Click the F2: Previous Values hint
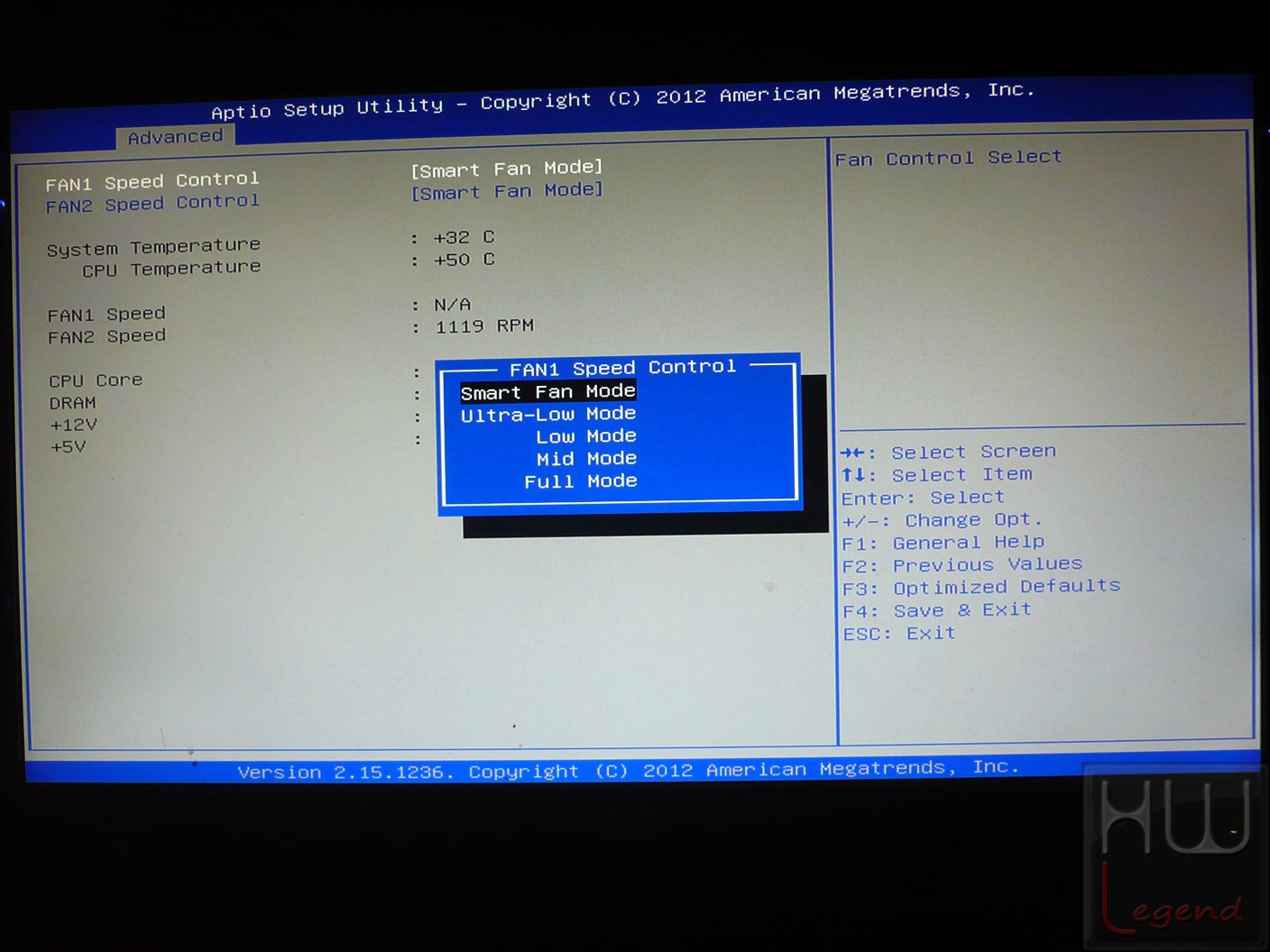The image size is (1270, 952). coord(962,565)
